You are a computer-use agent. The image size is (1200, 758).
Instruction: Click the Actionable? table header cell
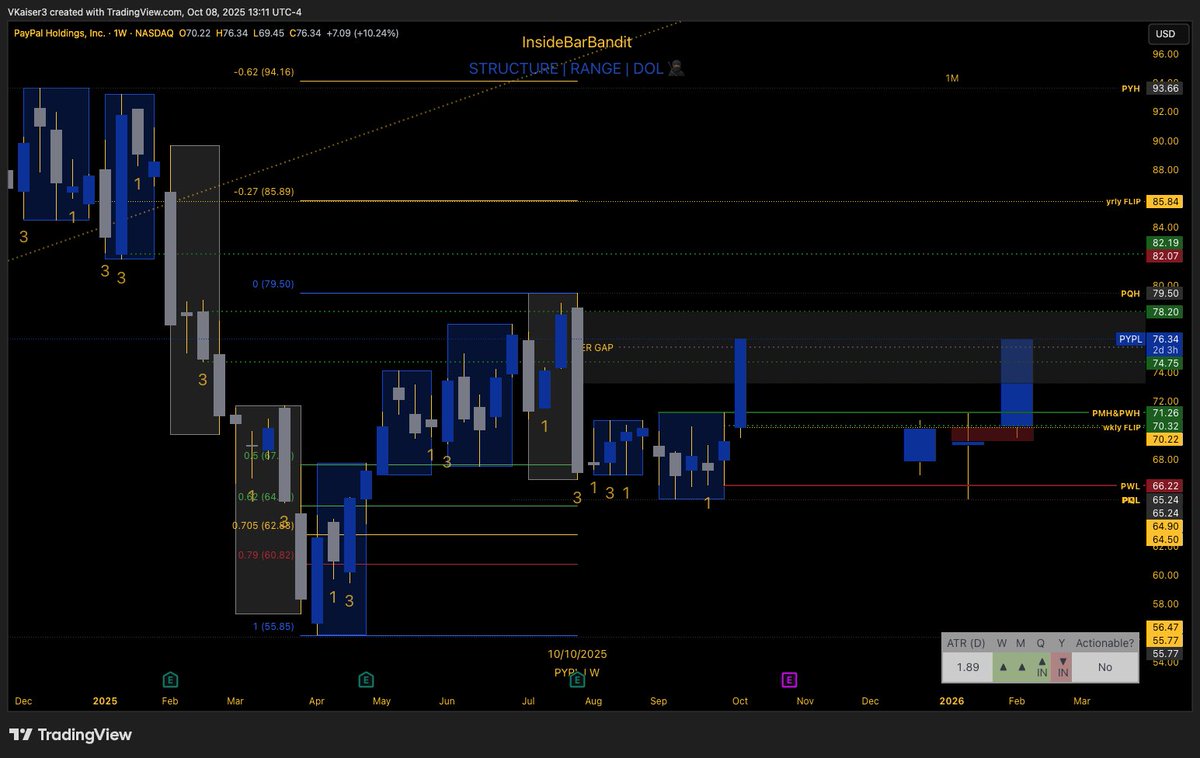[x=1105, y=643]
